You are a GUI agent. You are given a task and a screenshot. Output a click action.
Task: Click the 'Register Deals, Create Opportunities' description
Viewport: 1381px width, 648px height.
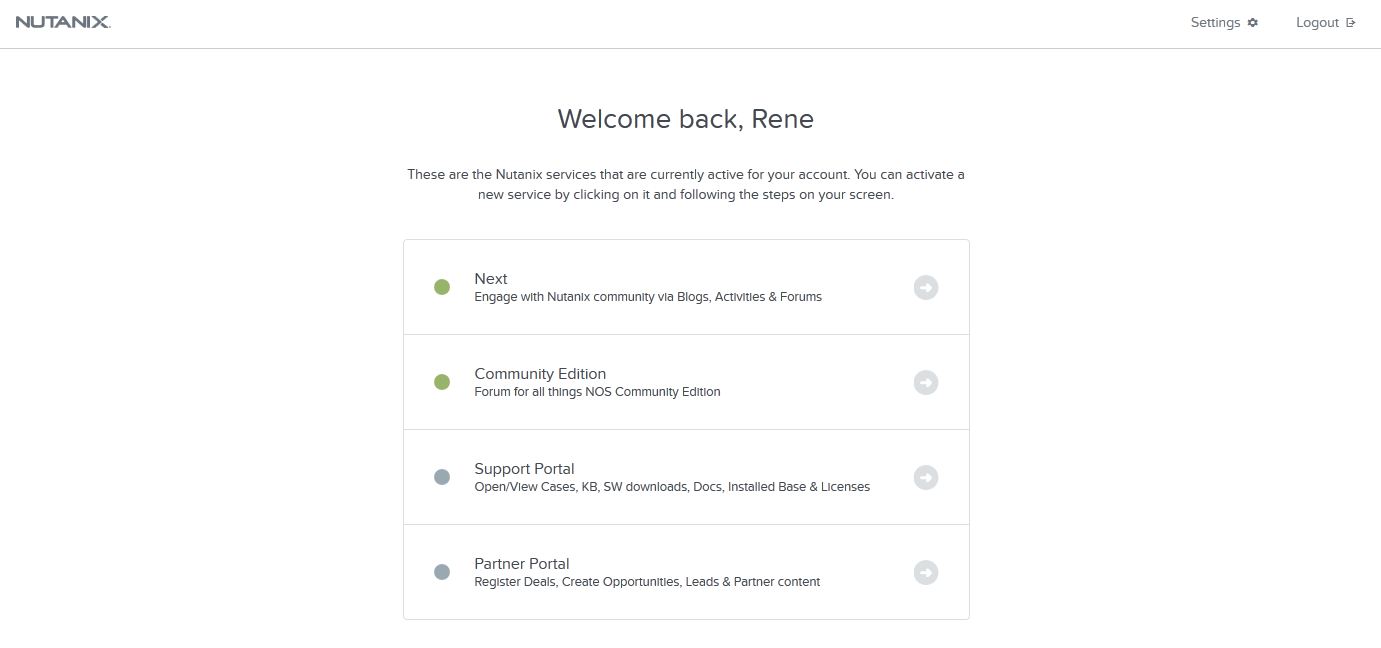[x=647, y=582]
